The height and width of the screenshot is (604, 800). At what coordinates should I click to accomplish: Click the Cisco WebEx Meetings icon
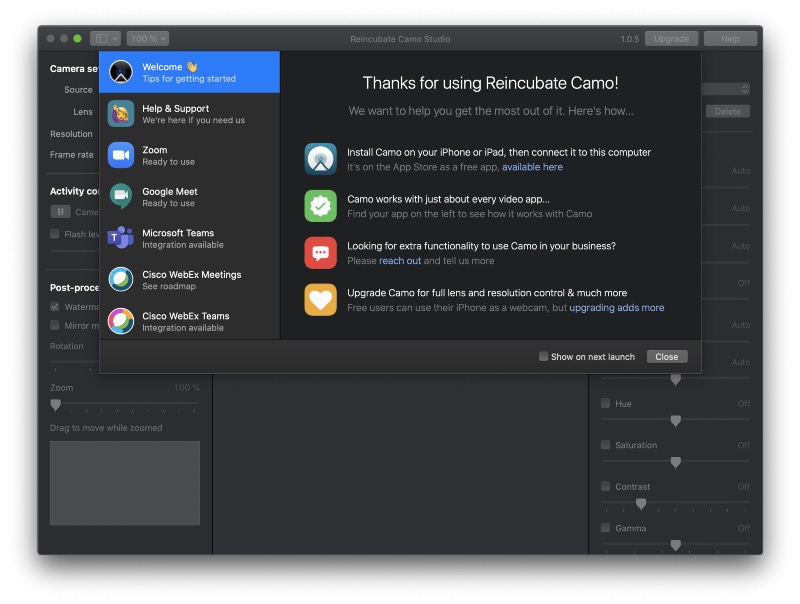(x=121, y=280)
